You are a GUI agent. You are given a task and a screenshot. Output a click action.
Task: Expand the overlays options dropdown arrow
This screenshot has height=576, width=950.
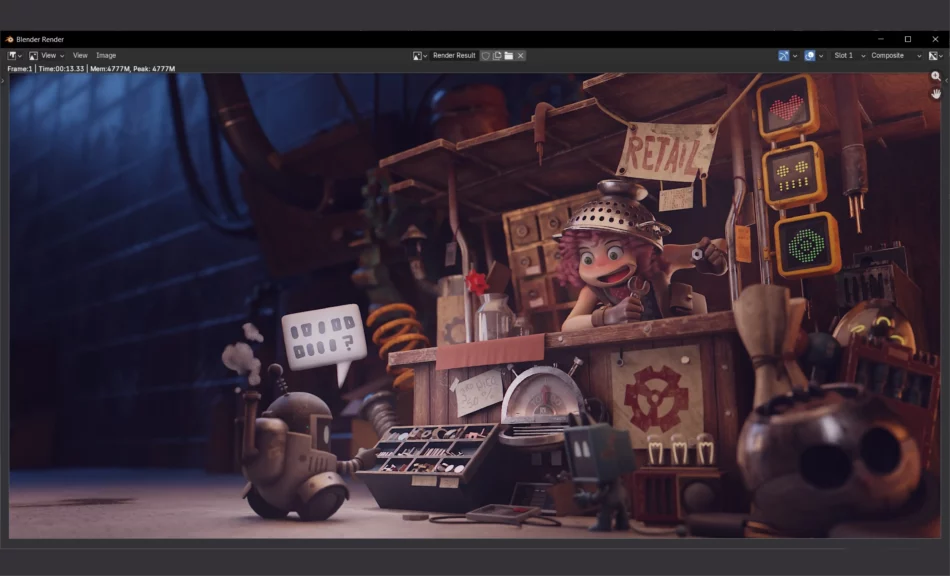821,56
